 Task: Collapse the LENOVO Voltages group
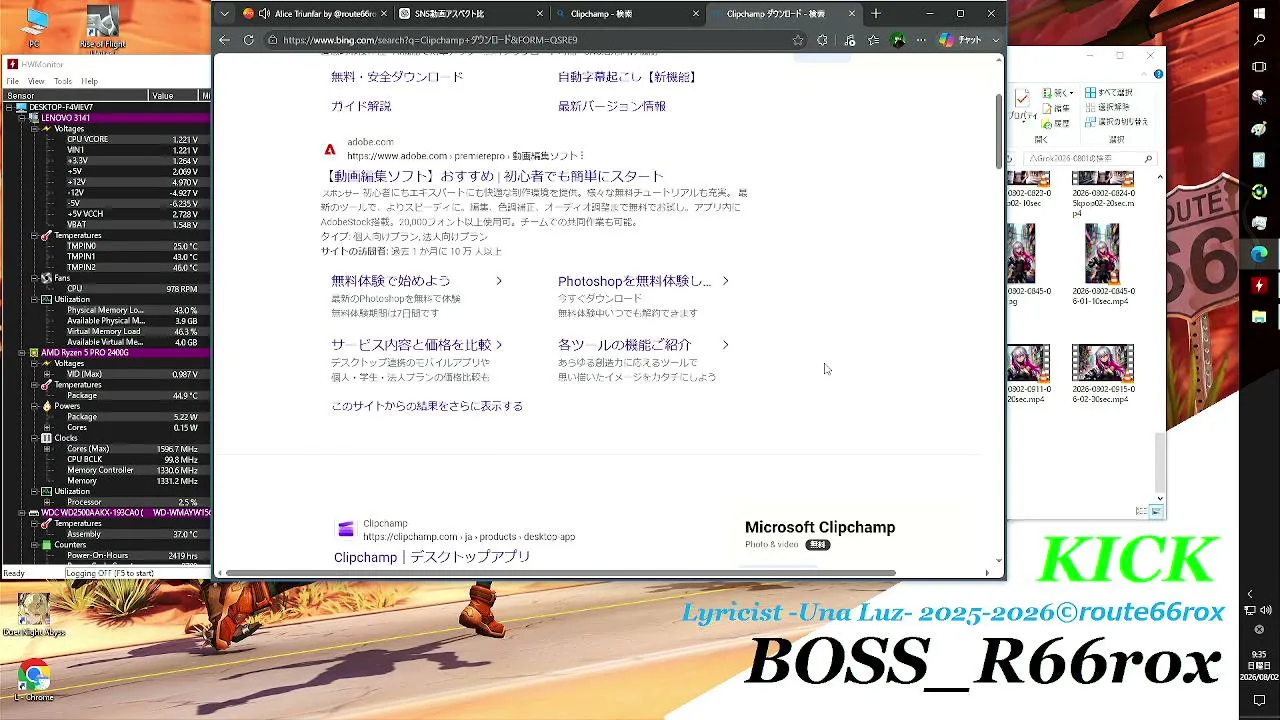(34, 129)
